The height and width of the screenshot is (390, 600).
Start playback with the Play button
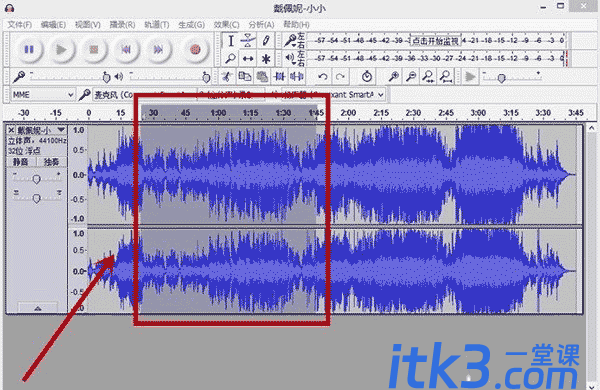(x=61, y=50)
